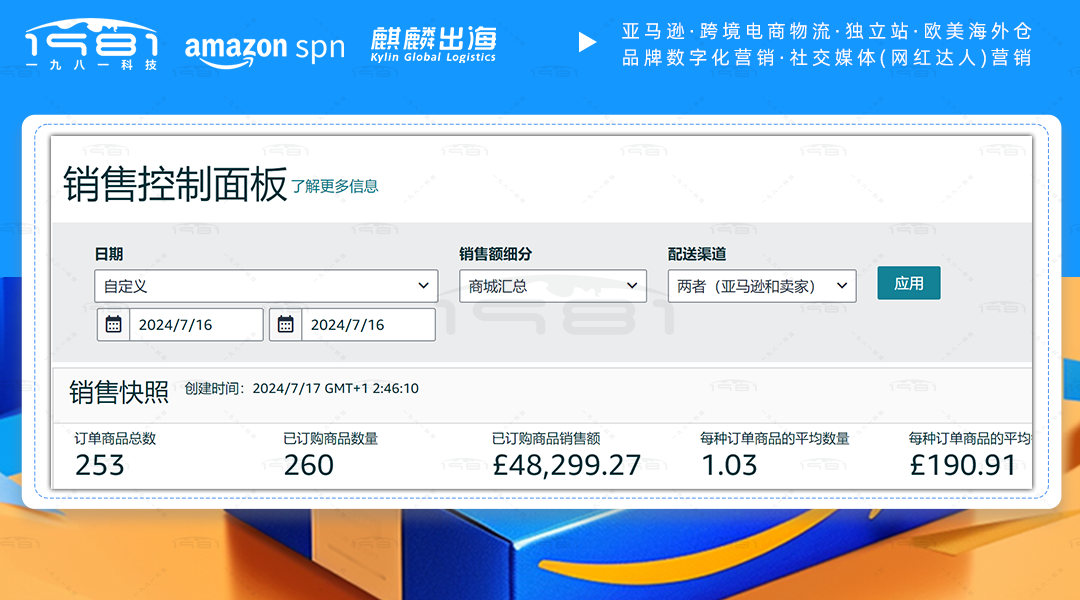This screenshot has width=1080, height=600.
Task: Click the banner line 品牌数字化营销·社交媒体(网红达人)营销
Action: click(x=827, y=57)
